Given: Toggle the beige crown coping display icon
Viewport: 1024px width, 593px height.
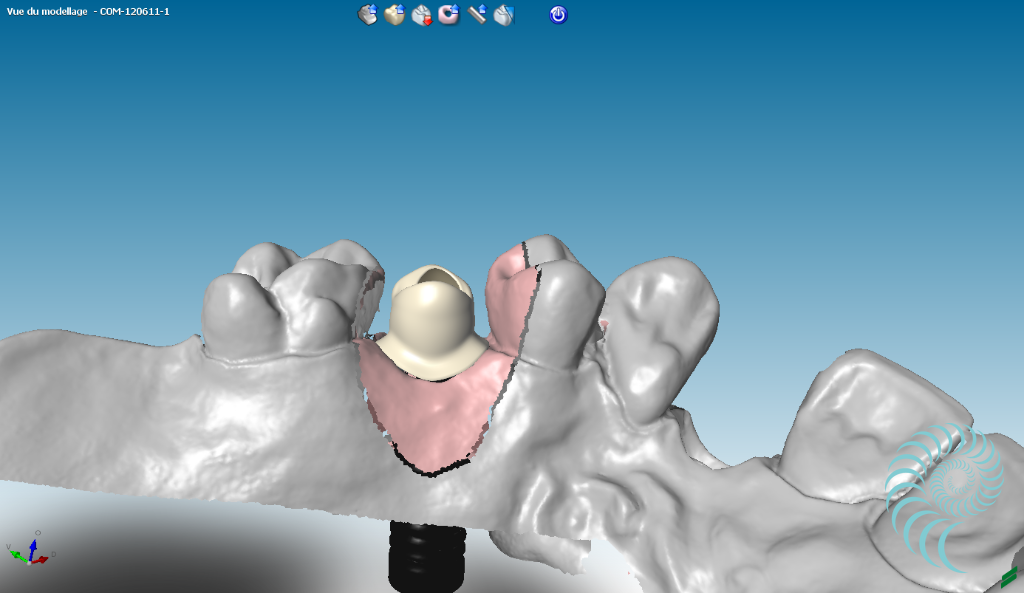Looking at the screenshot, I should [x=395, y=14].
